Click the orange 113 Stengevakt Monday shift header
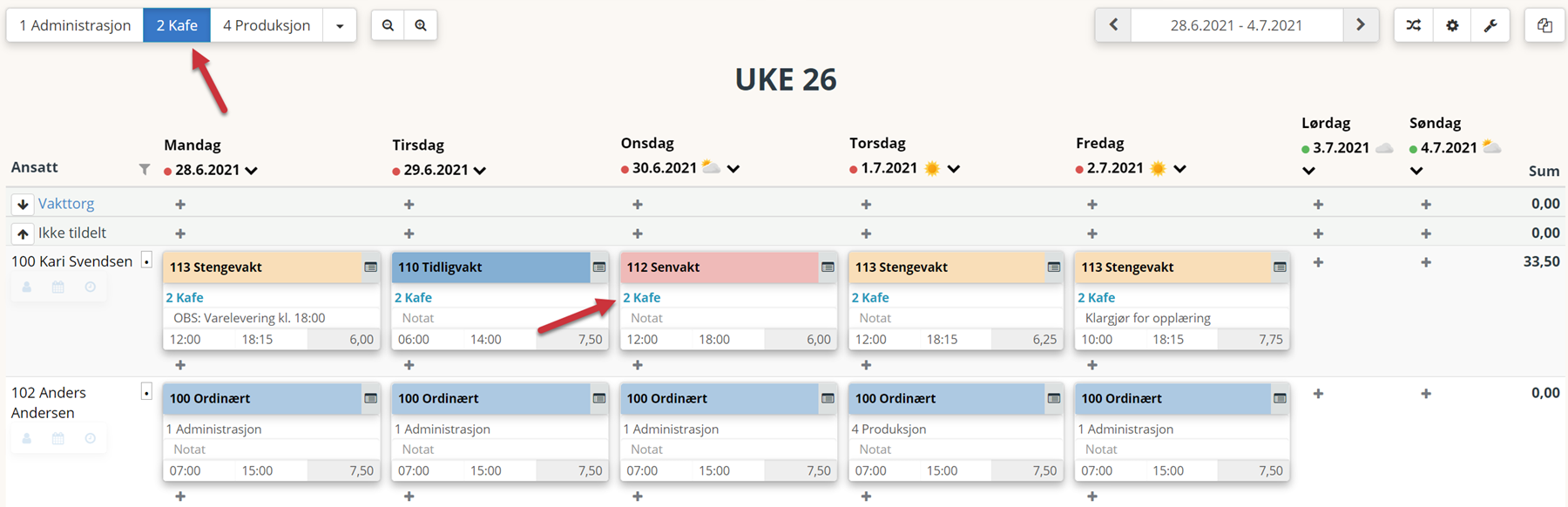1568x507 pixels. click(262, 267)
